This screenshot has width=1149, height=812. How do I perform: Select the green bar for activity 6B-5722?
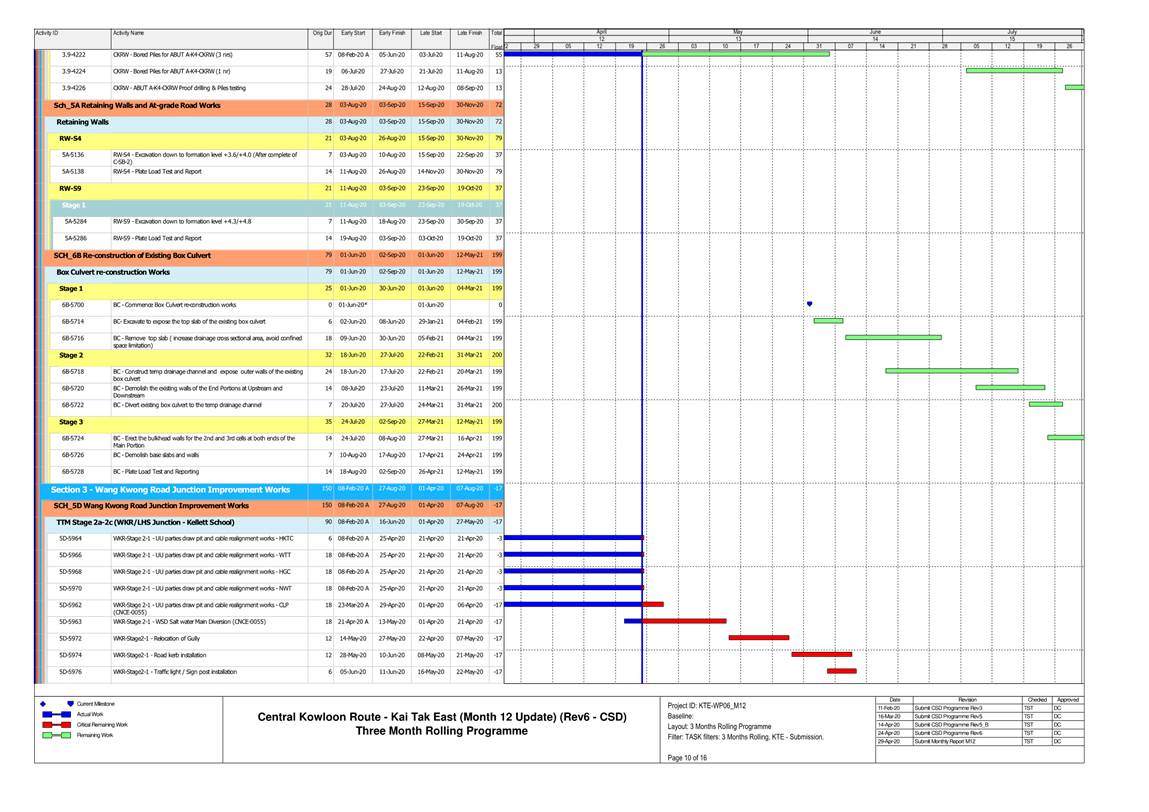[1045, 404]
